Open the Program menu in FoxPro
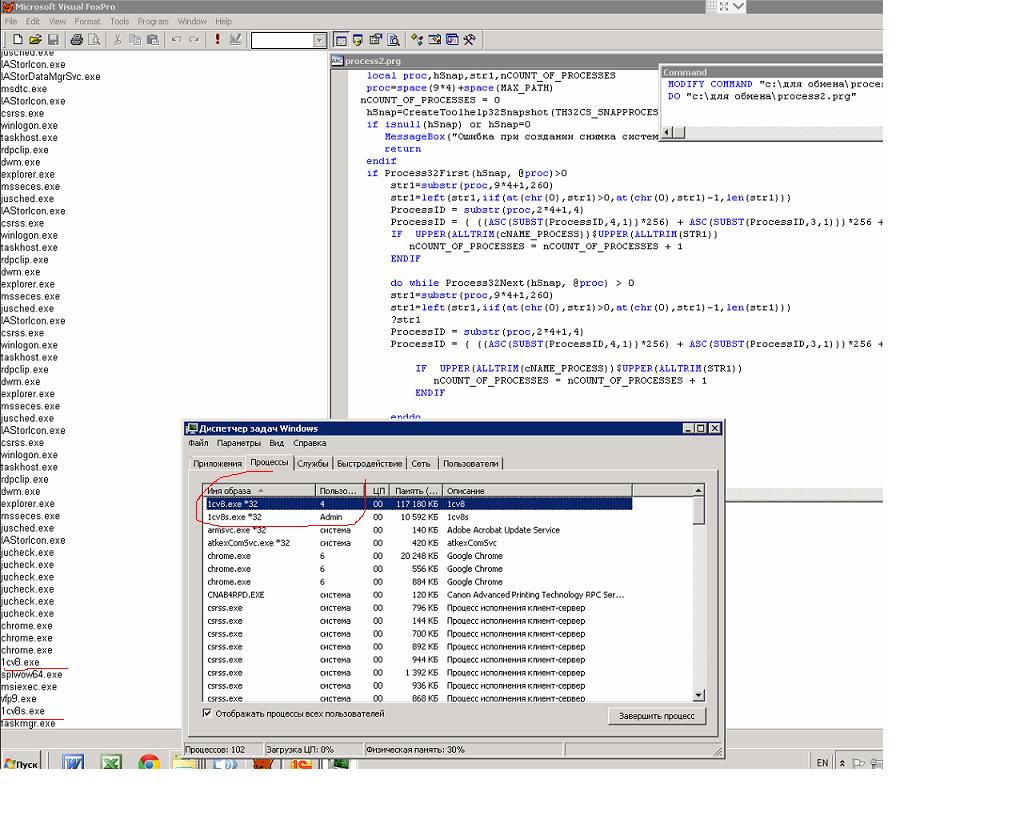 pyautogui.click(x=153, y=21)
